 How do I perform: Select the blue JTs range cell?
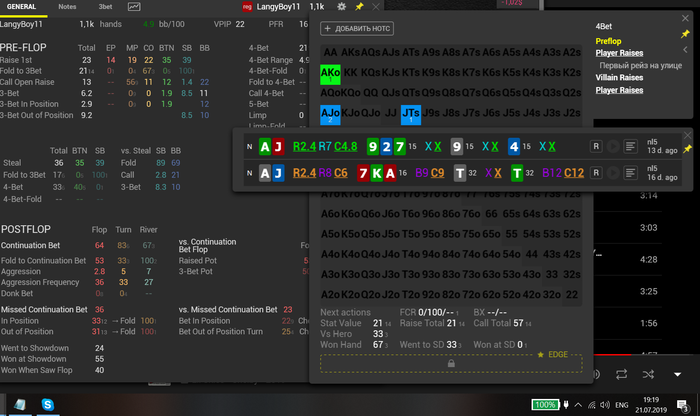[x=411, y=115]
